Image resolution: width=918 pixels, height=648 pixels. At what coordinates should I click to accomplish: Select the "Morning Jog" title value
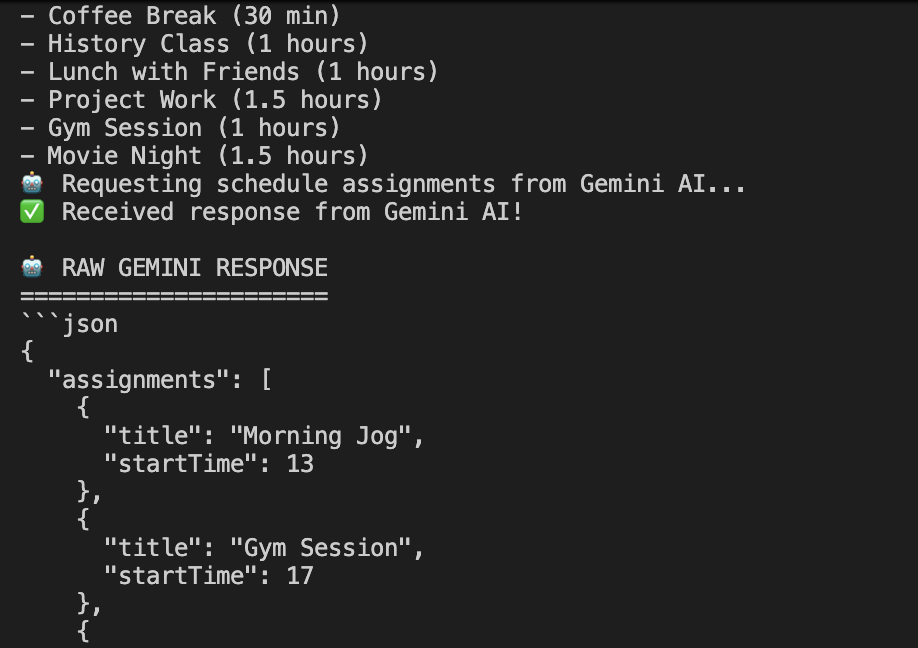tap(320, 436)
